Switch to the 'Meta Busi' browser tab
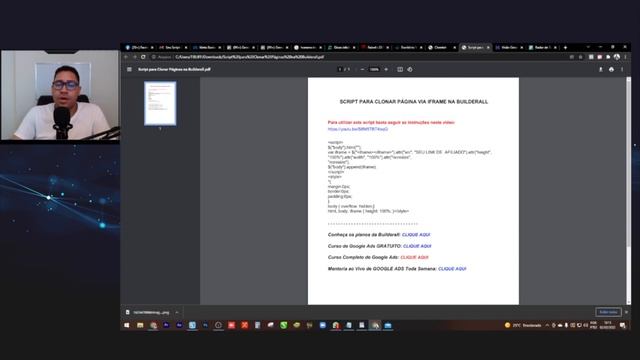Viewport: 640px width, 360px height. click(x=207, y=47)
